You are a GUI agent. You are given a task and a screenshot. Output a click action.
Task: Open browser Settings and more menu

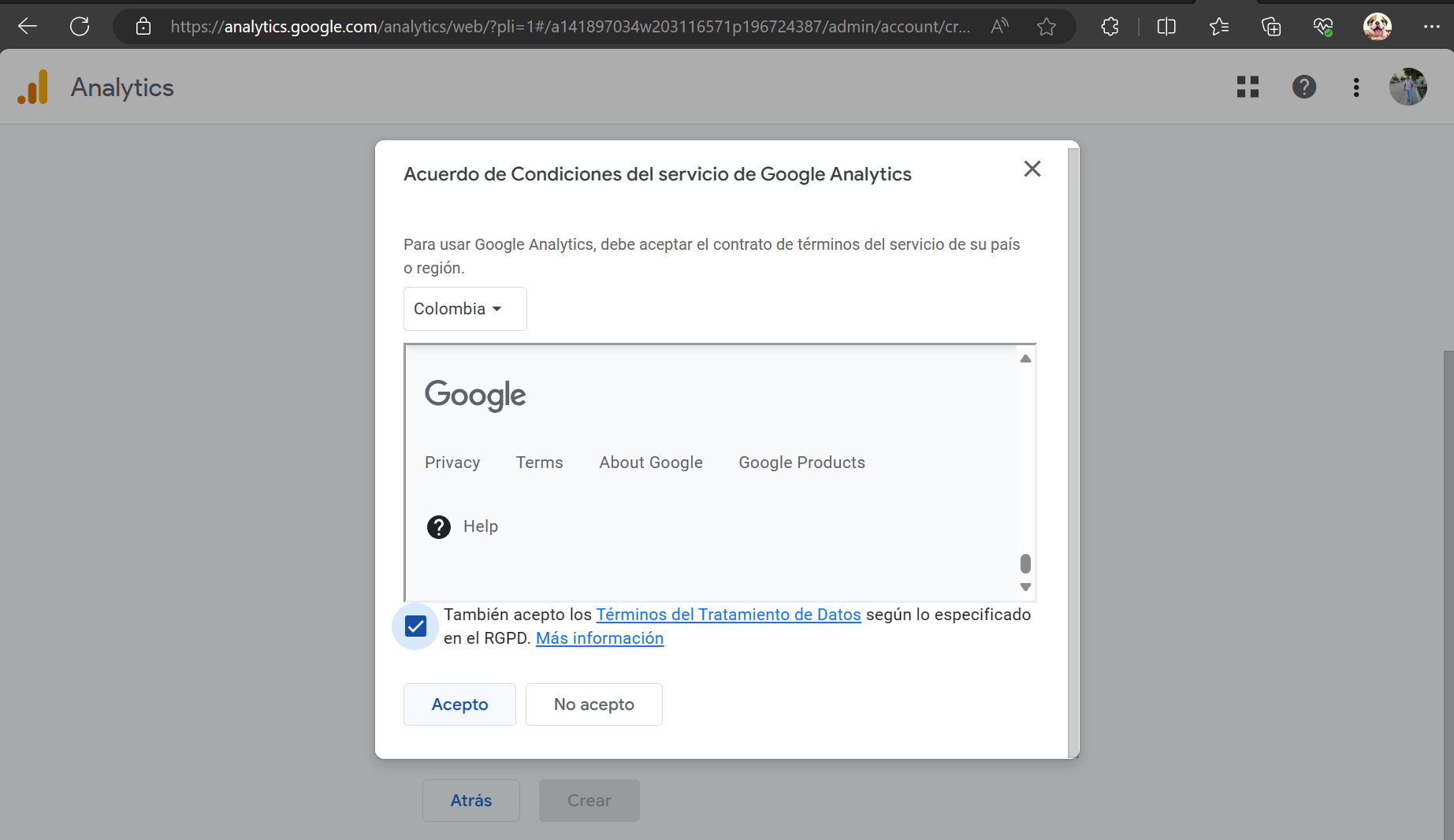point(1432,27)
